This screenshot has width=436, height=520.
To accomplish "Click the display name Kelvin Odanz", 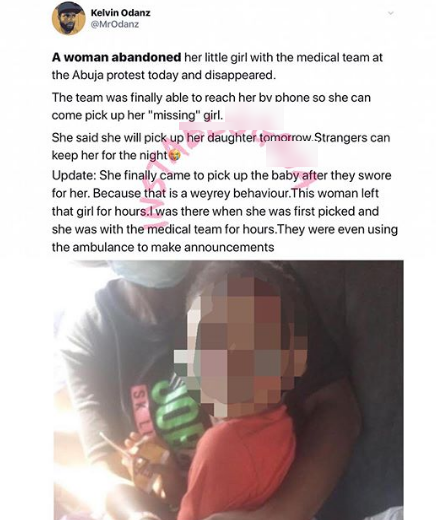I will pyautogui.click(x=120, y=13).
